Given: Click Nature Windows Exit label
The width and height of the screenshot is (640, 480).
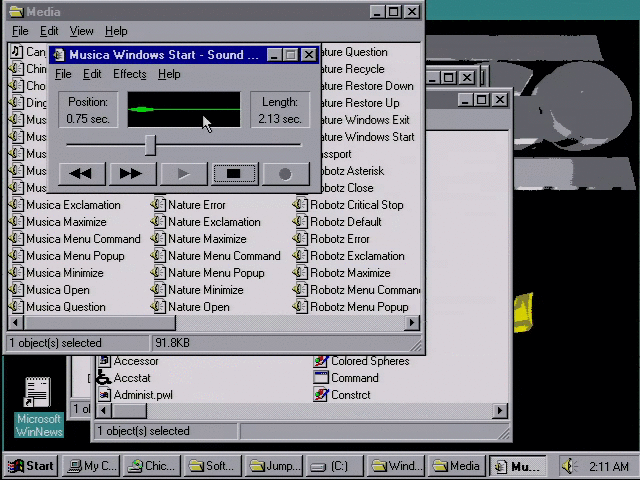Looking at the screenshot, I should 364,120.
